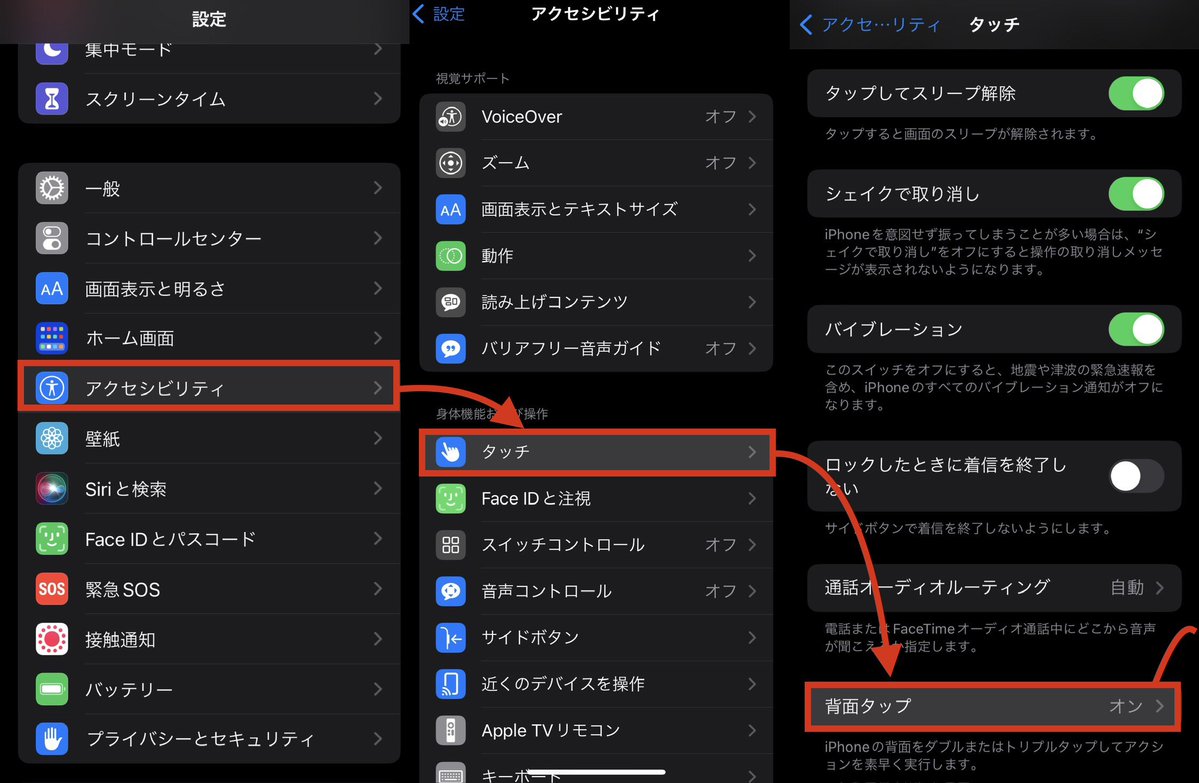This screenshot has width=1199, height=783.
Task: Open プライバシーとセキュリティ row
Action: point(209,739)
